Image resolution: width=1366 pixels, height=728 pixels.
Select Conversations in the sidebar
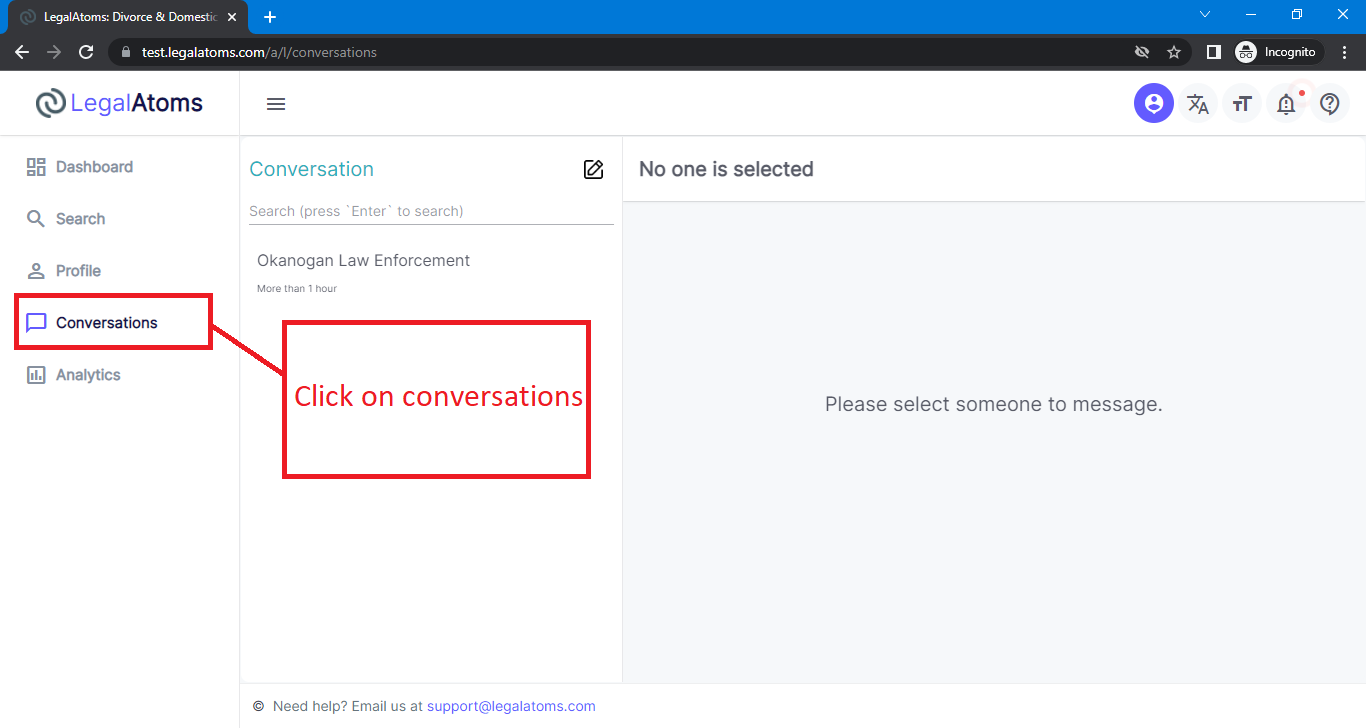(92, 323)
